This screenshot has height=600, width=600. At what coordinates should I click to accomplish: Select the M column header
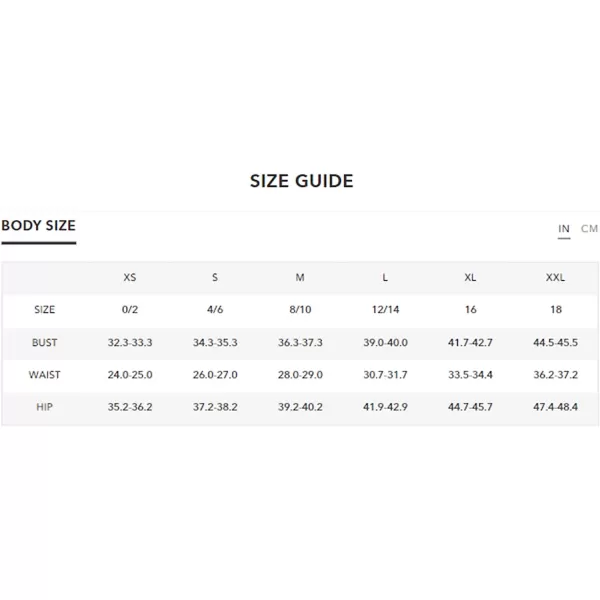point(300,277)
